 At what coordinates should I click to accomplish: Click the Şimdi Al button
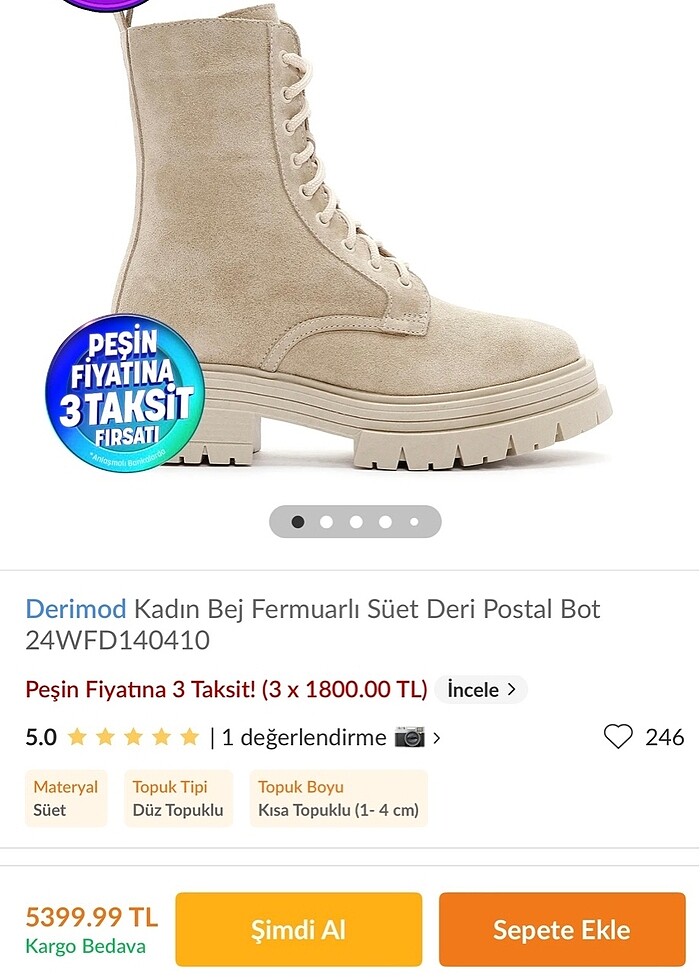point(299,929)
